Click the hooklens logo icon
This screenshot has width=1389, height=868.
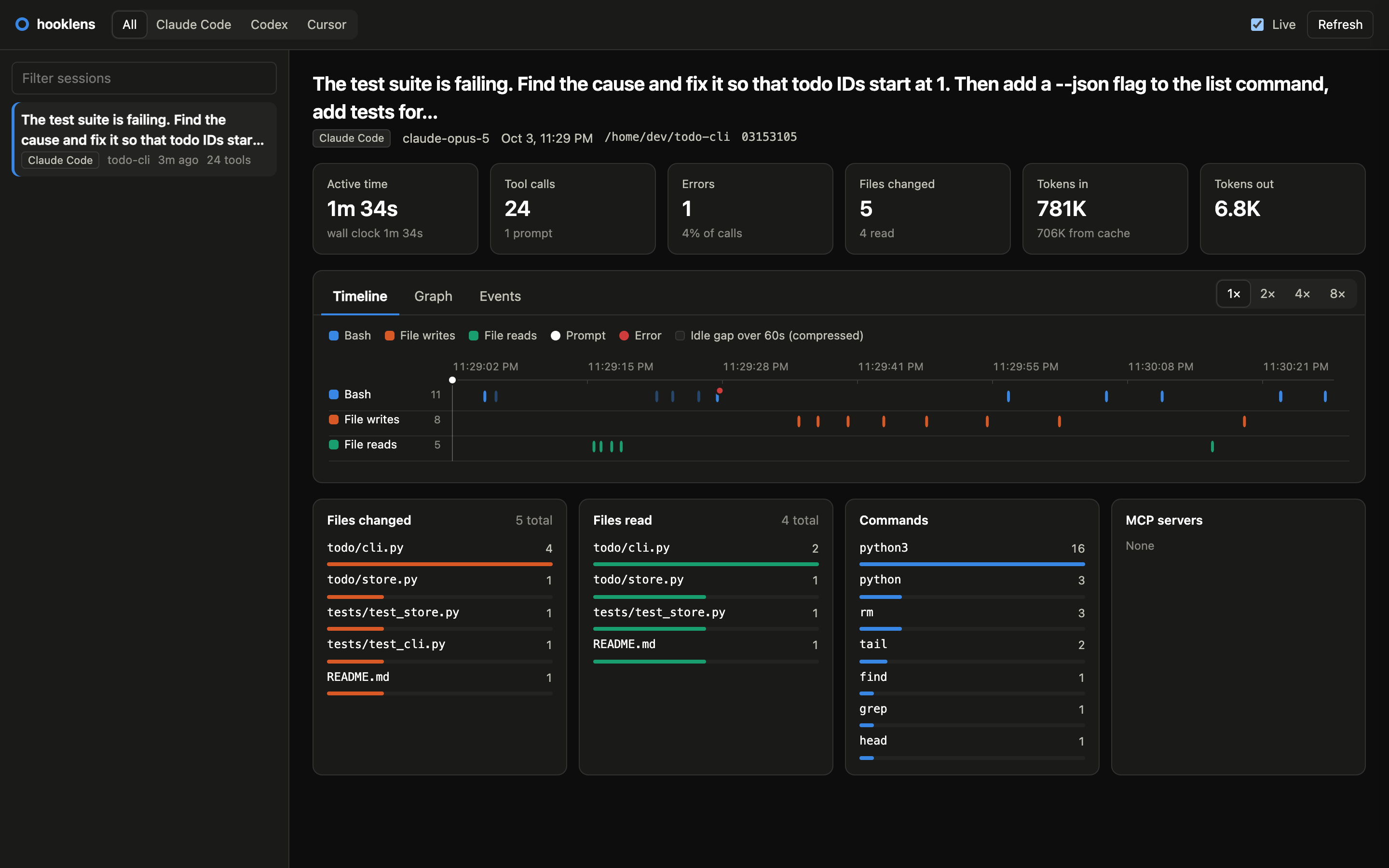tap(22, 24)
